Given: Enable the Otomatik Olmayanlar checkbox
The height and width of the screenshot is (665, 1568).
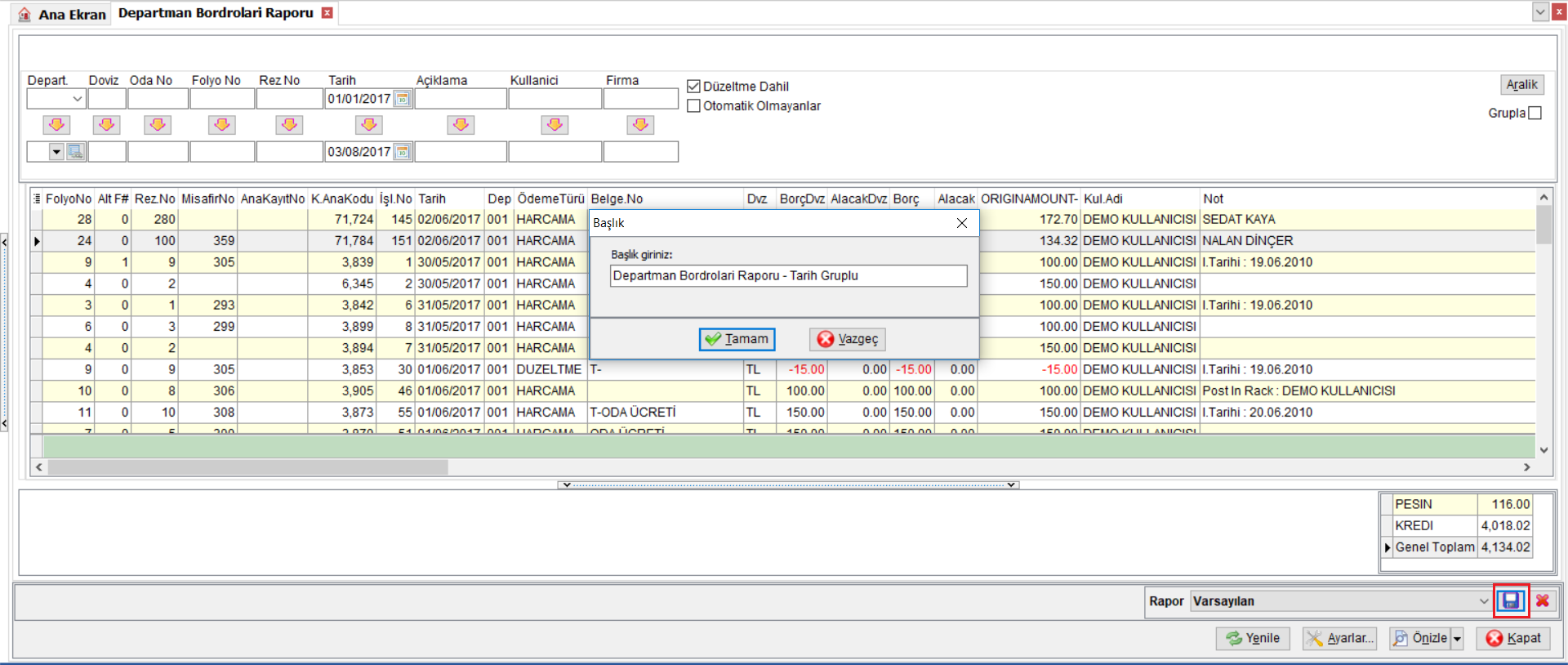Looking at the screenshot, I should click(x=694, y=105).
